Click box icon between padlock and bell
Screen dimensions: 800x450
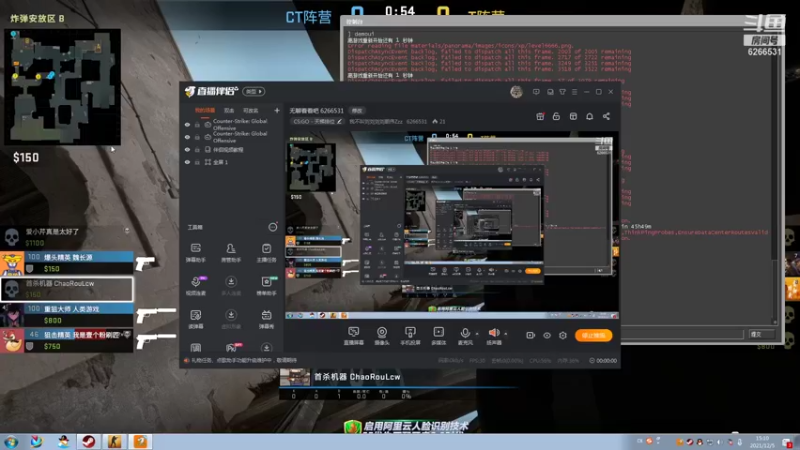click(573, 116)
